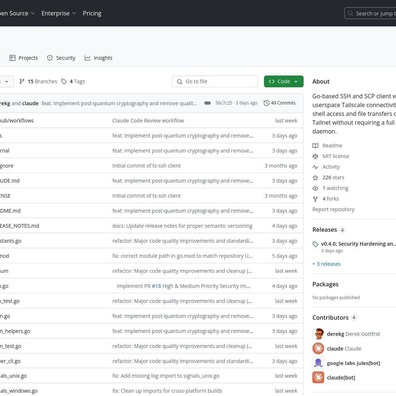396x396 pixels.
Task: Click the Security shield icon
Action: tap(50, 58)
